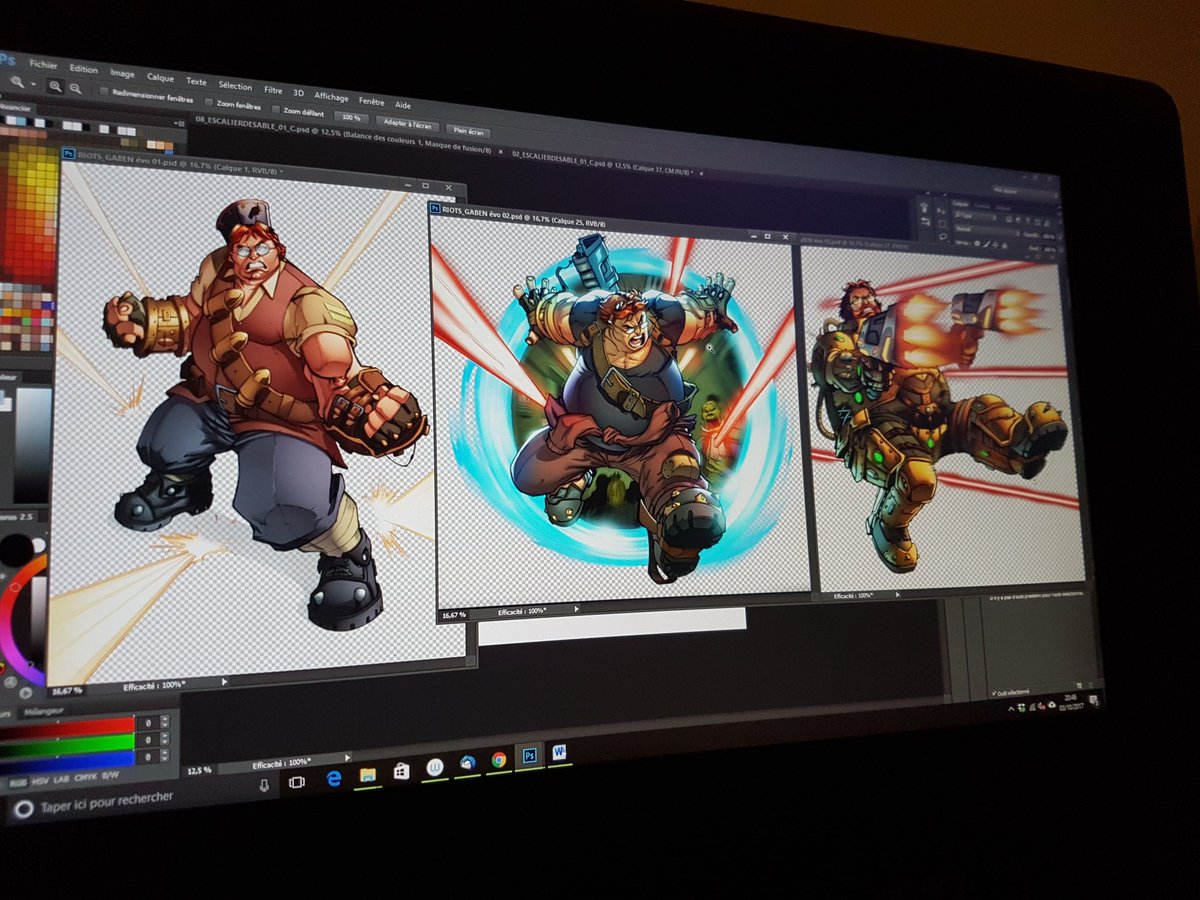Adjust the red channel value stepper
Screen dimensions: 1200x900
click(165, 722)
